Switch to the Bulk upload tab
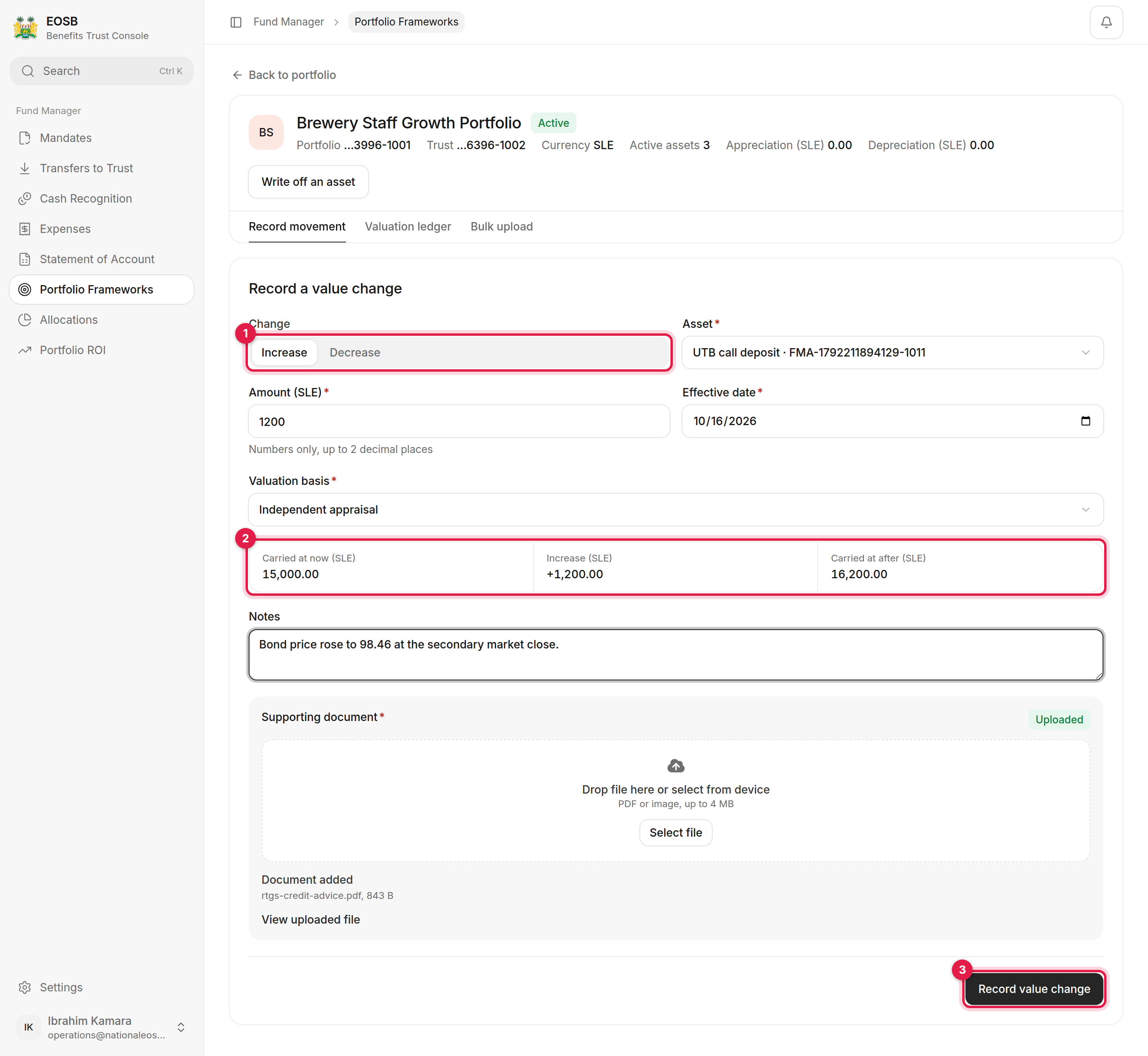Image resolution: width=1148 pixels, height=1056 pixels. click(x=501, y=226)
